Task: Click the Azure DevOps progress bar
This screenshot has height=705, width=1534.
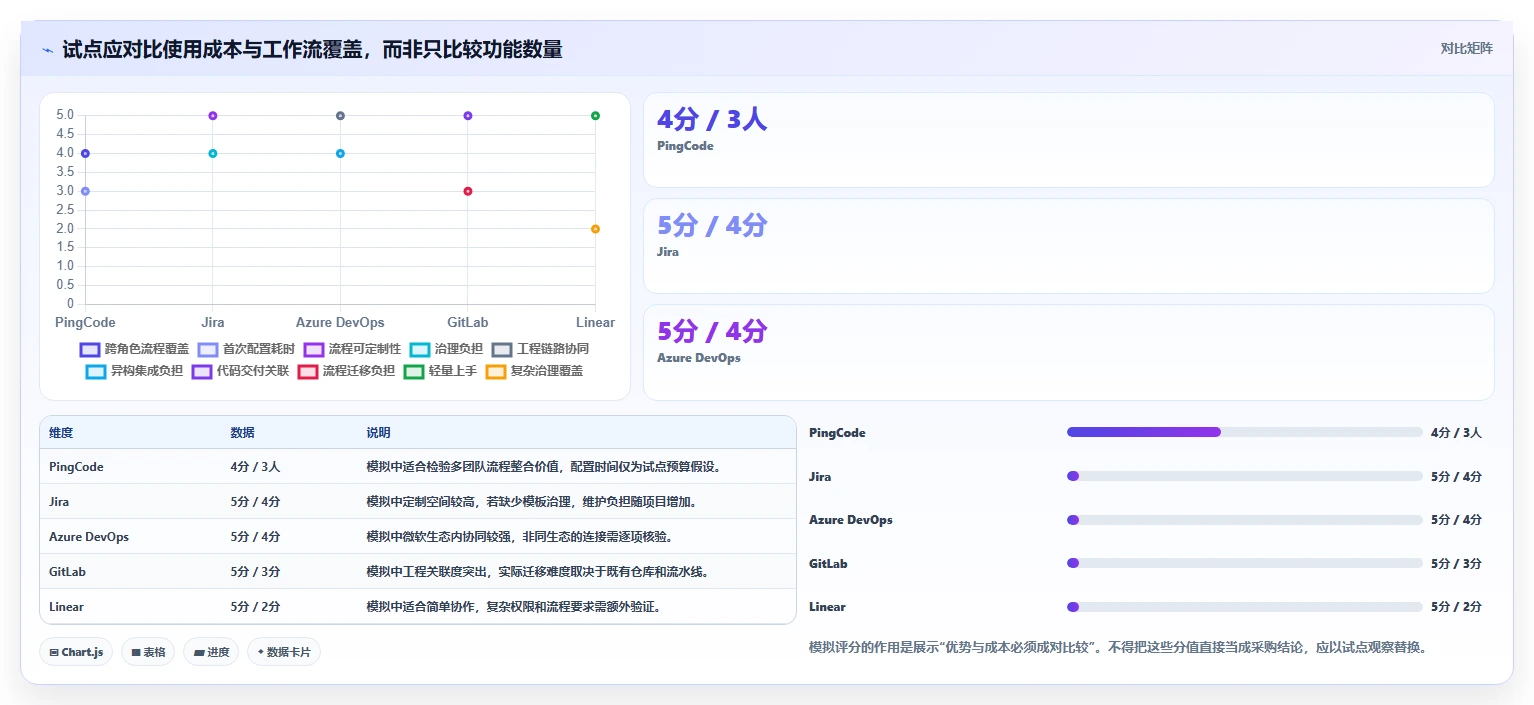Action: pos(1244,520)
